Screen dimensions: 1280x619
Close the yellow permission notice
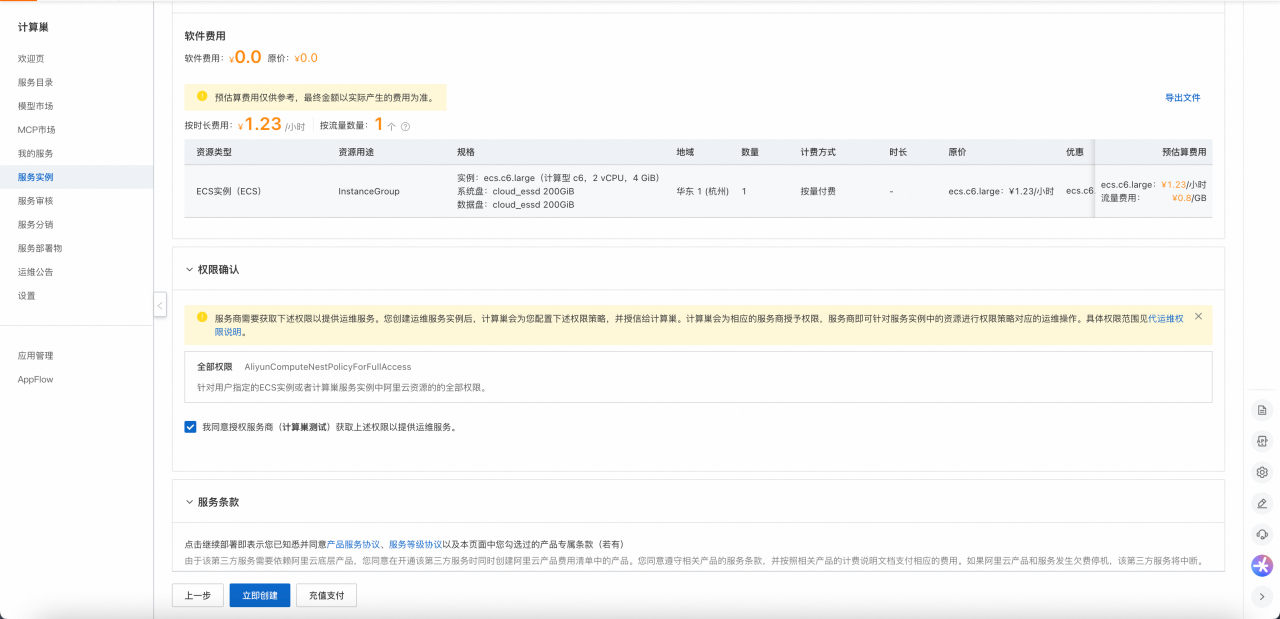[1198, 316]
